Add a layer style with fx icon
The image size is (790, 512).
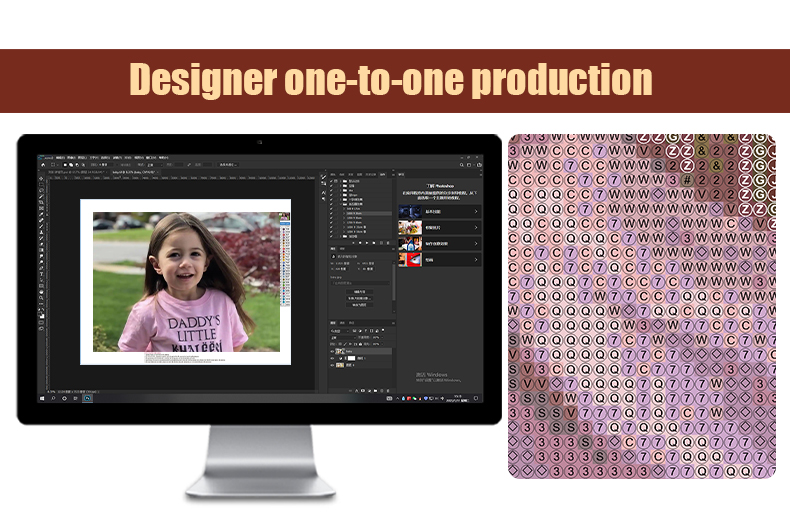[356, 391]
